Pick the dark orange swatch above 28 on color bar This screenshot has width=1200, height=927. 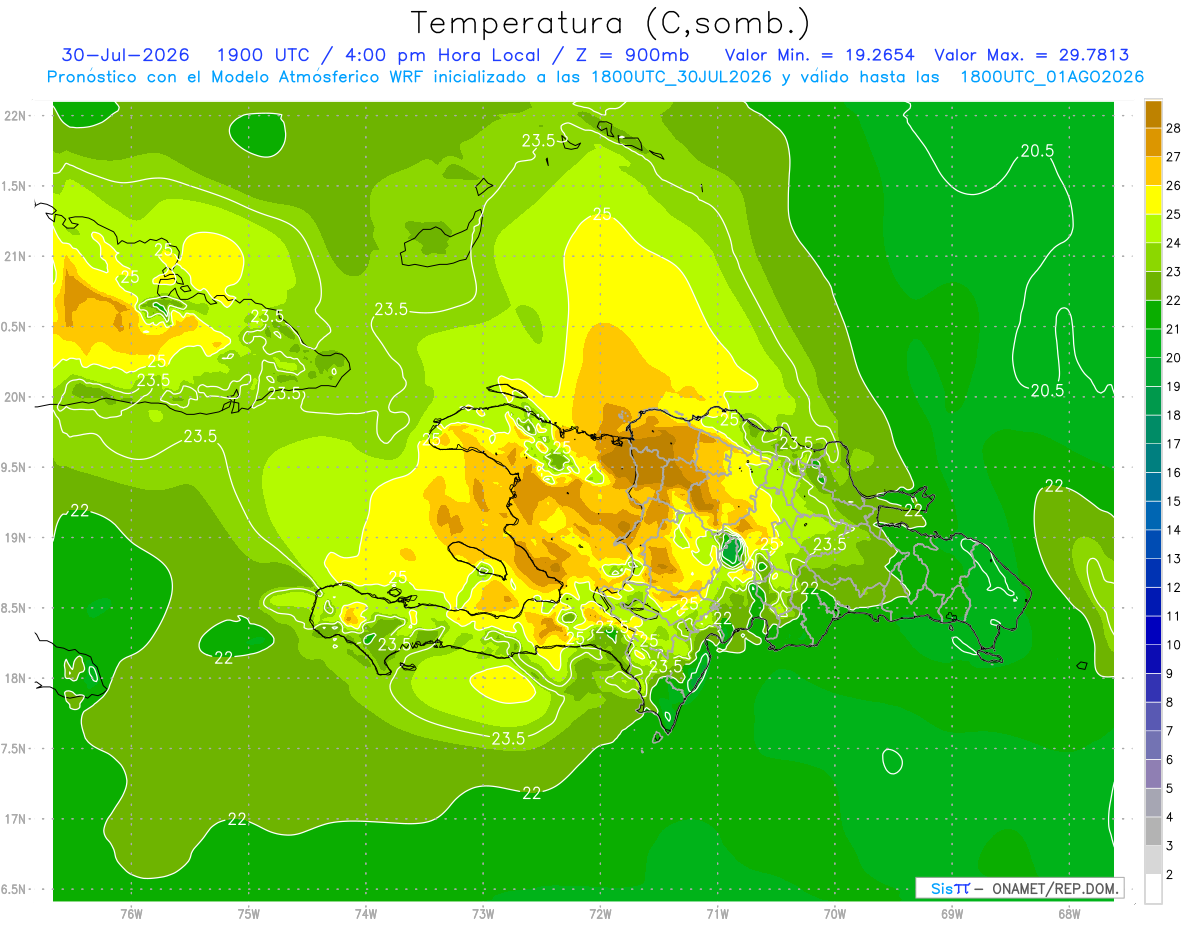(1153, 113)
